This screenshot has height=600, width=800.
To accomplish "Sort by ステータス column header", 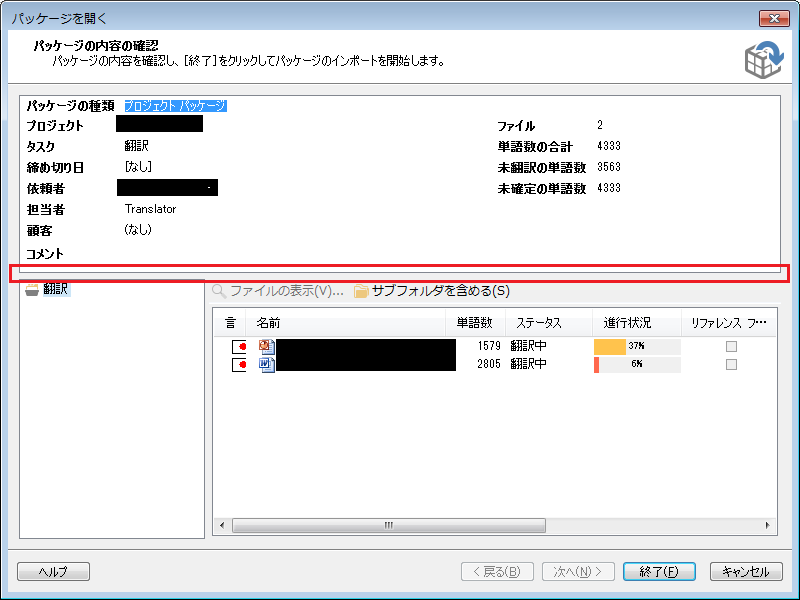I will tap(548, 323).
